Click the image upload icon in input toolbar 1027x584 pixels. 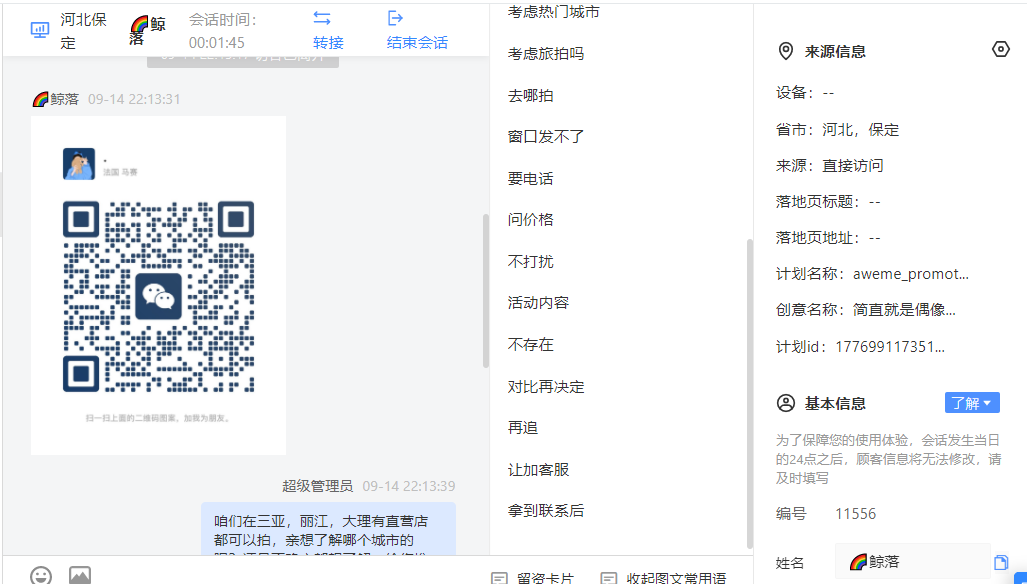pos(80,576)
